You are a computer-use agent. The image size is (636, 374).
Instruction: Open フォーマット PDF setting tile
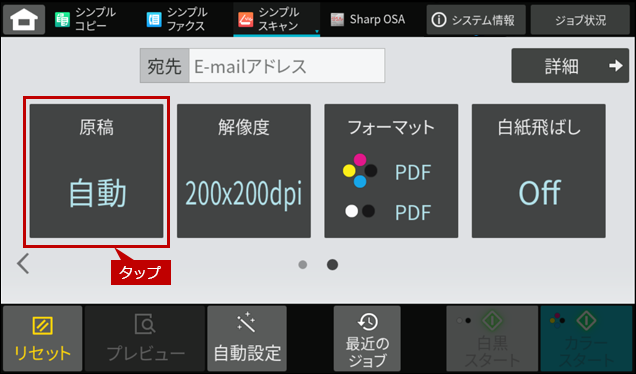[391, 171]
